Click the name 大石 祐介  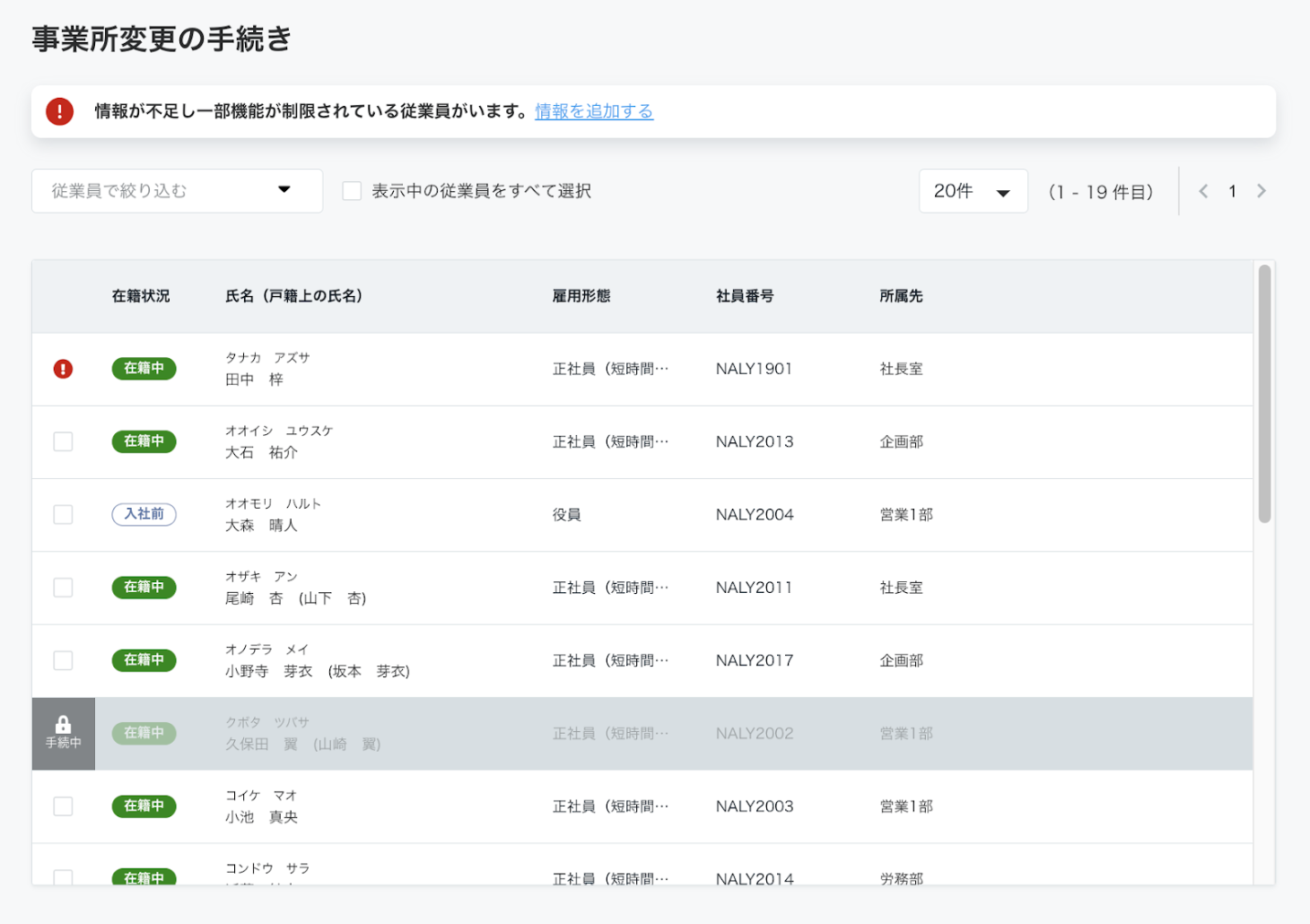[261, 452]
